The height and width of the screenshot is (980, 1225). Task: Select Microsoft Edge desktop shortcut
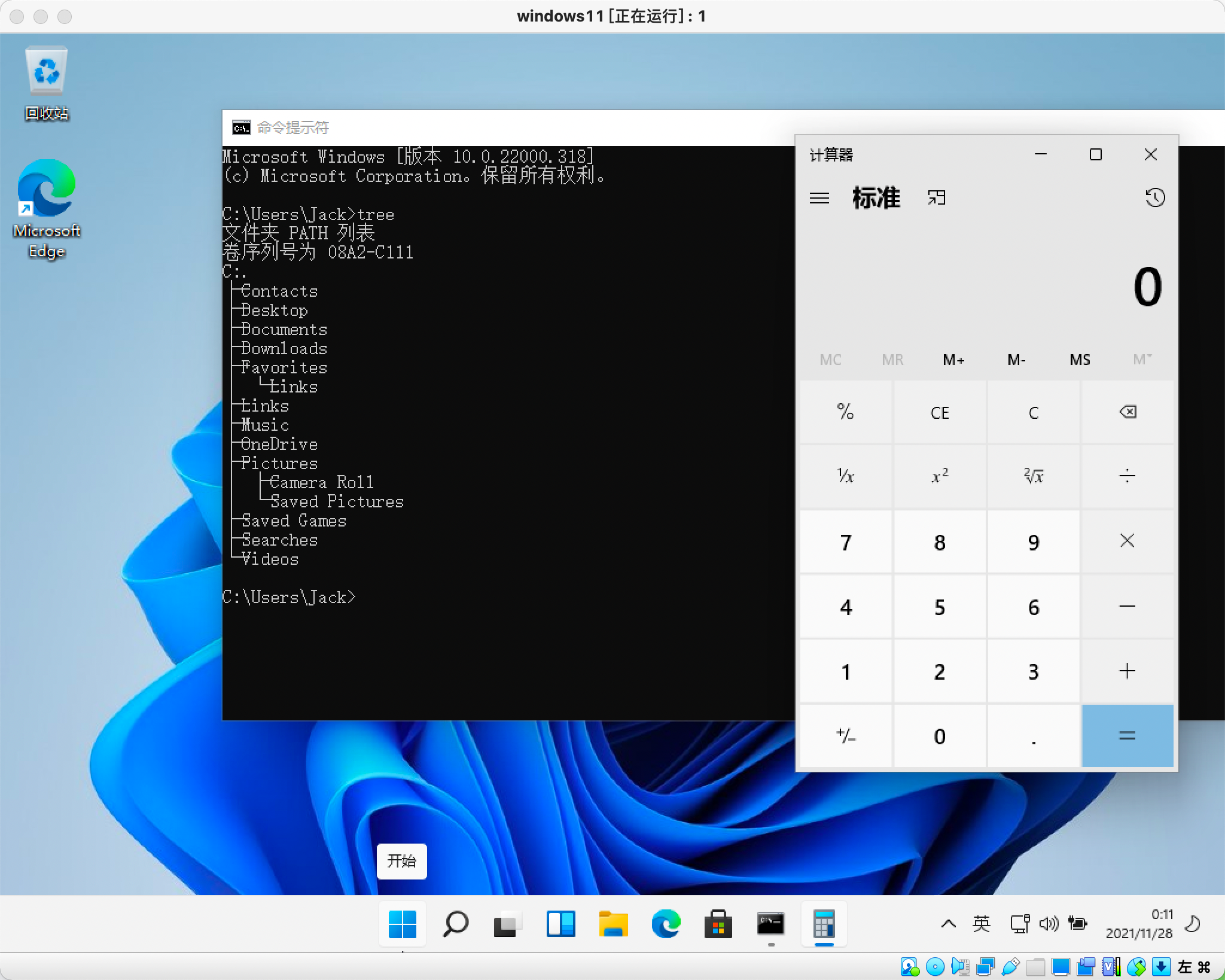47,209
